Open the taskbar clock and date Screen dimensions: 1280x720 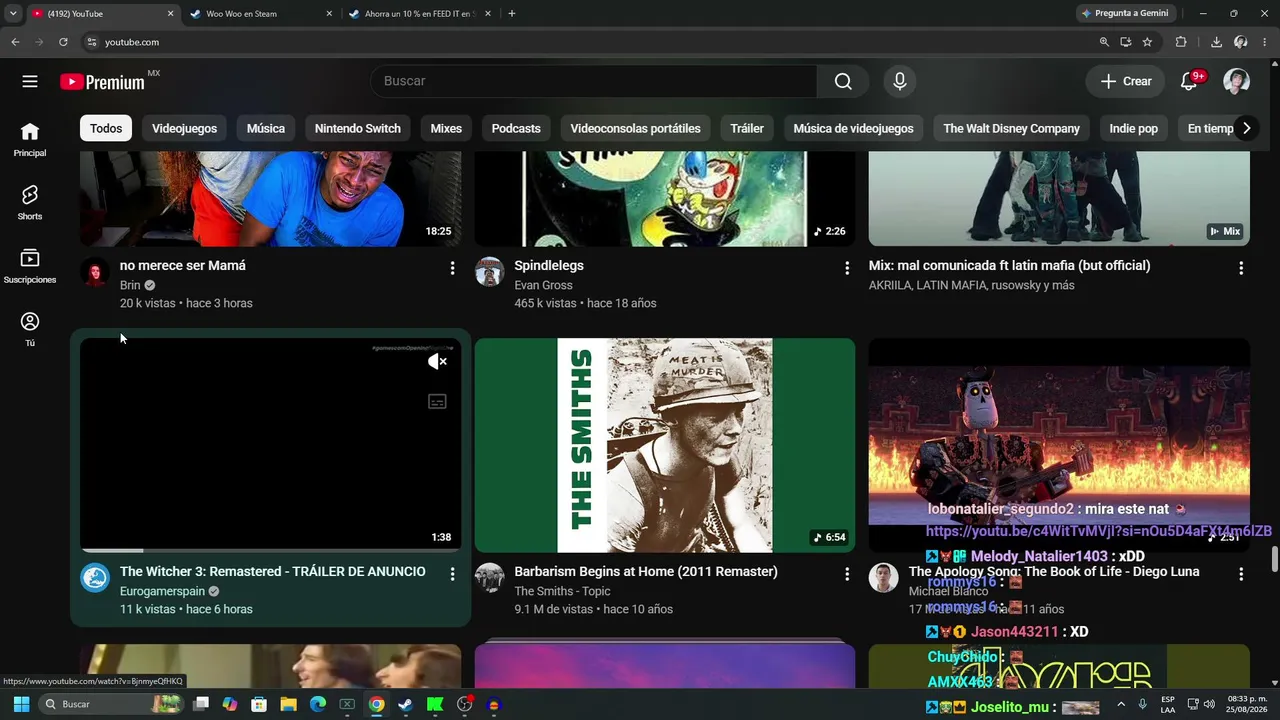[x=1246, y=704]
